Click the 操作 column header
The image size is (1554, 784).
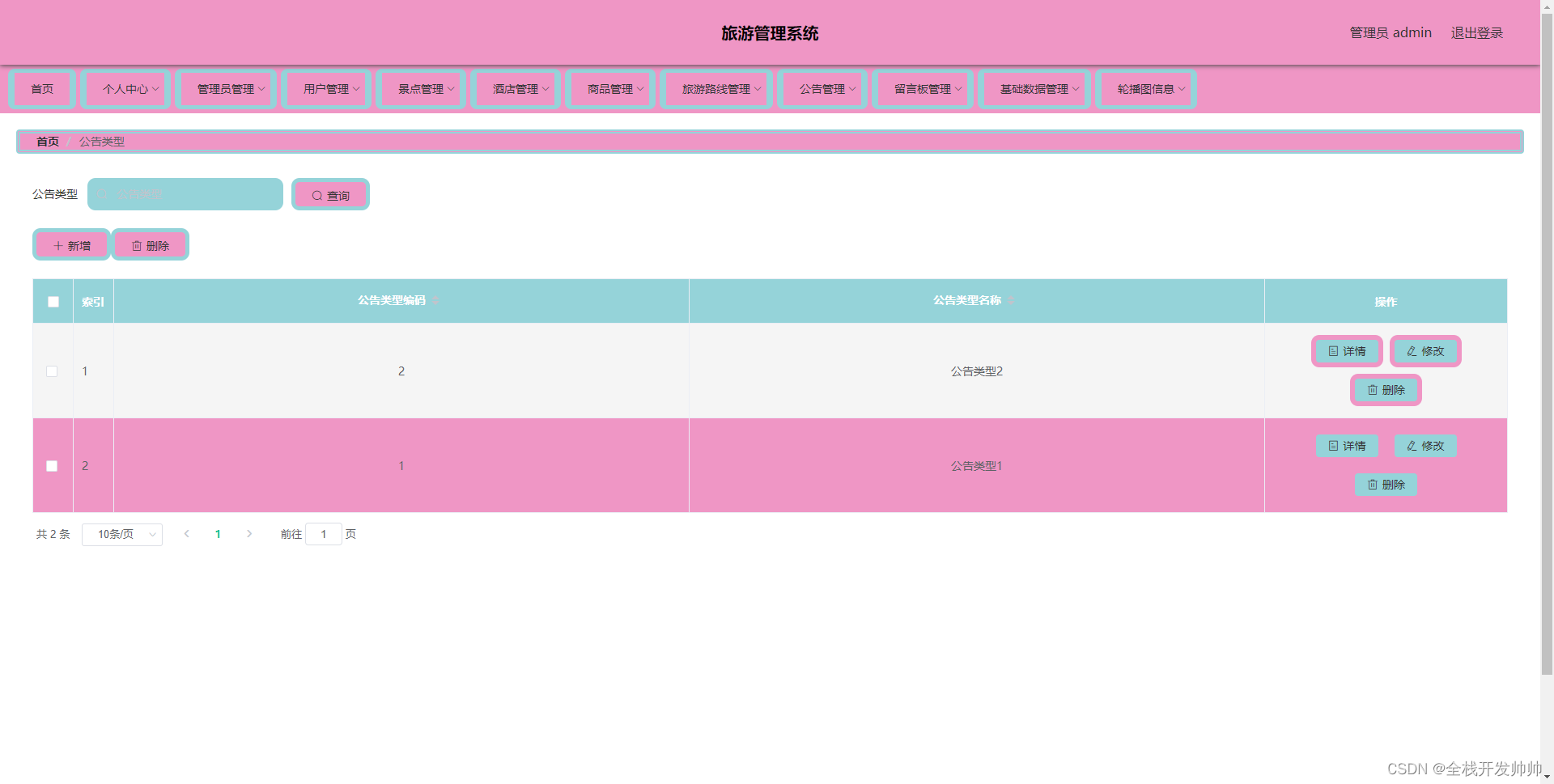click(1386, 302)
